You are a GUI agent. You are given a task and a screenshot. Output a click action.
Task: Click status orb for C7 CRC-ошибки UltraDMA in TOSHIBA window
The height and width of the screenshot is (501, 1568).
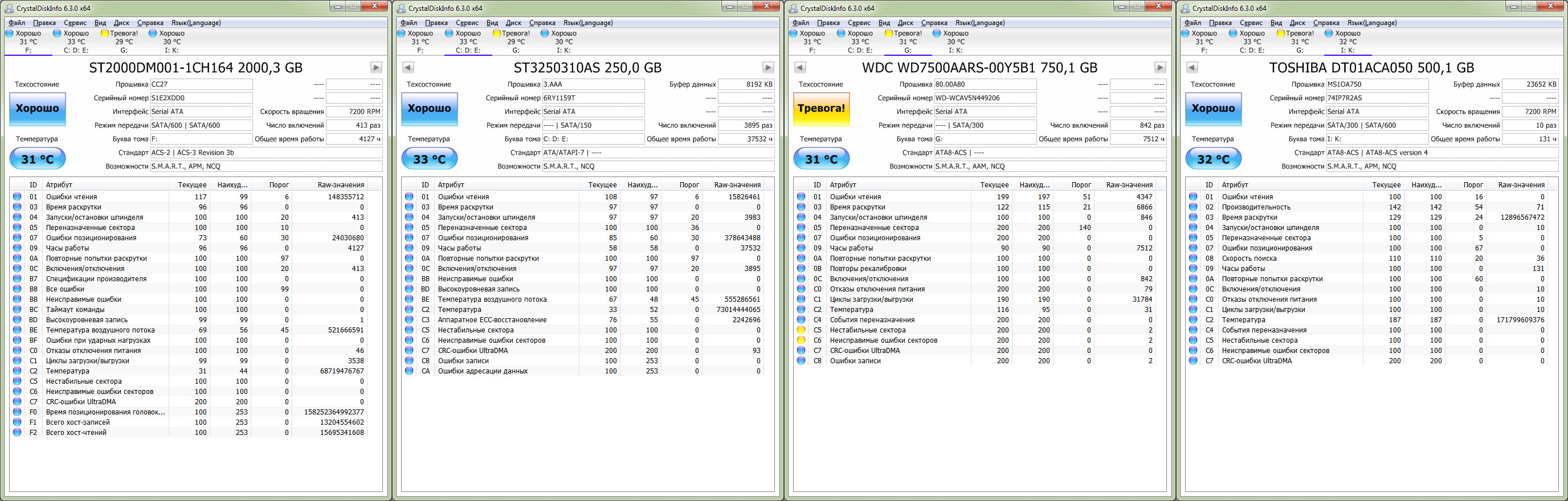1193,360
